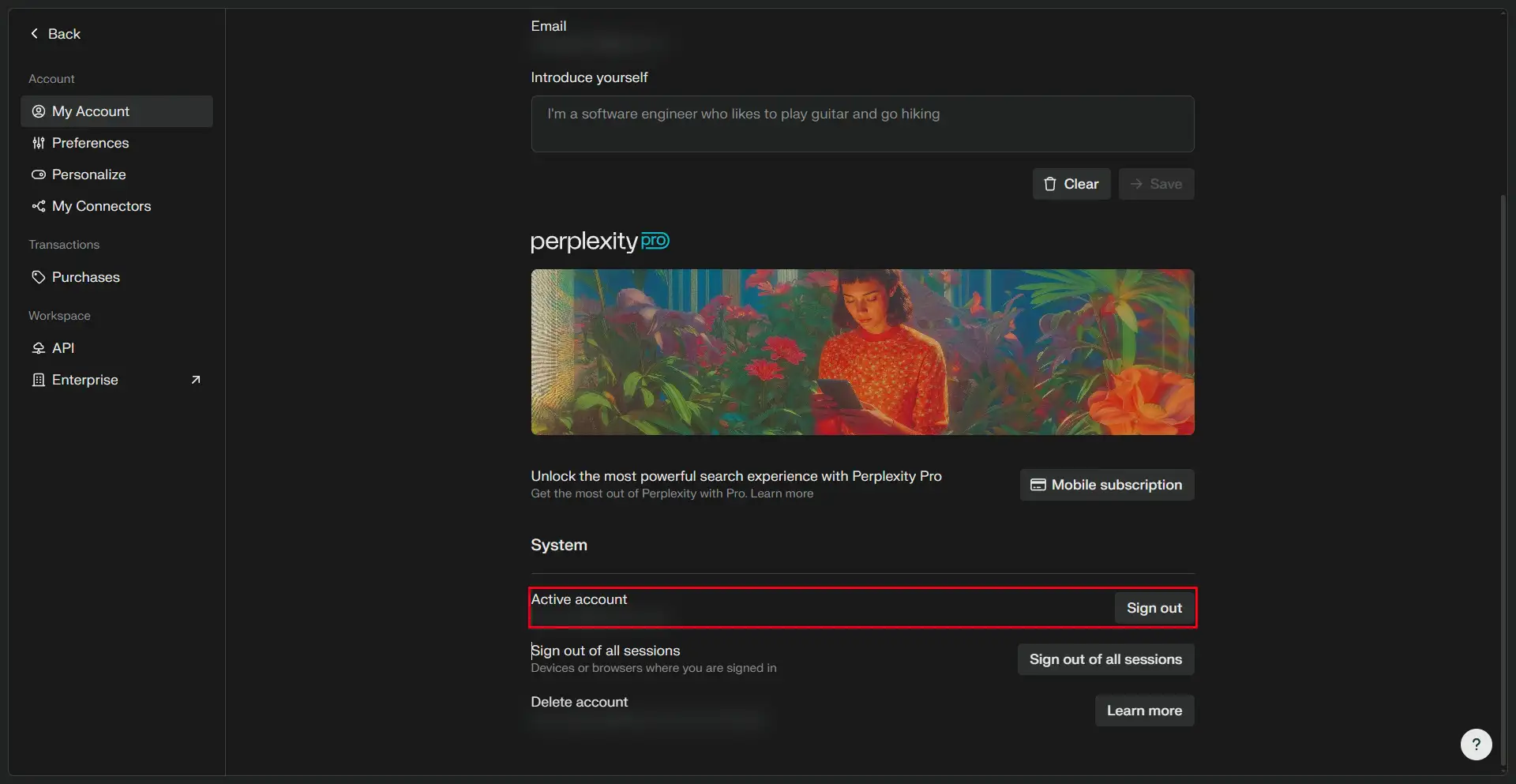Sign out of the active account
Screen dimensions: 1516x784
(x=1154, y=608)
